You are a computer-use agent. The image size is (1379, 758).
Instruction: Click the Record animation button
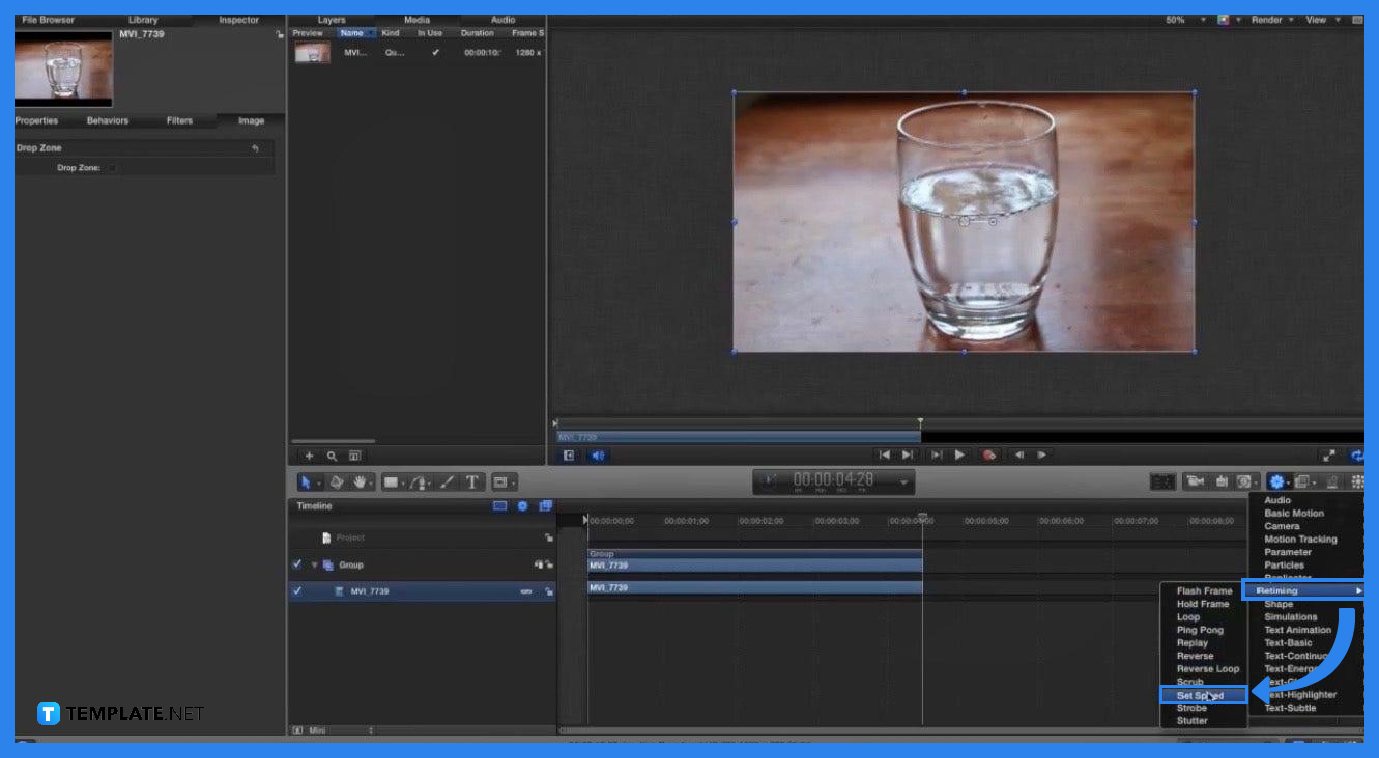pos(989,455)
